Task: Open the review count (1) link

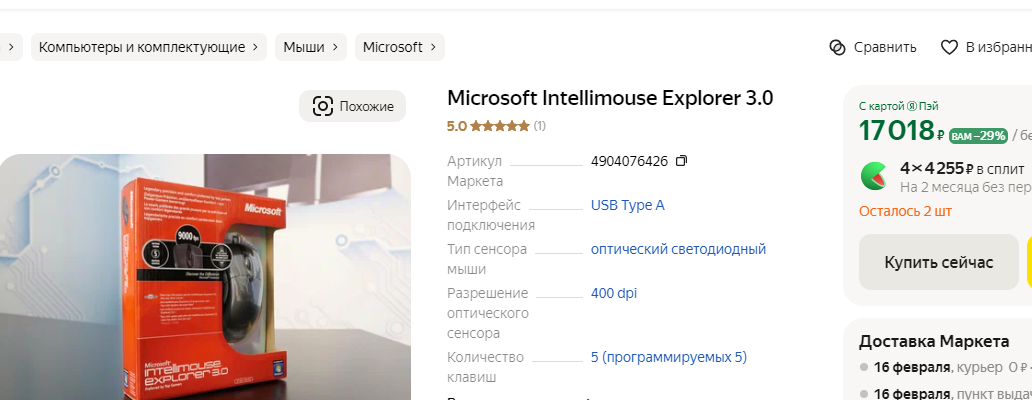Action: 540,126
